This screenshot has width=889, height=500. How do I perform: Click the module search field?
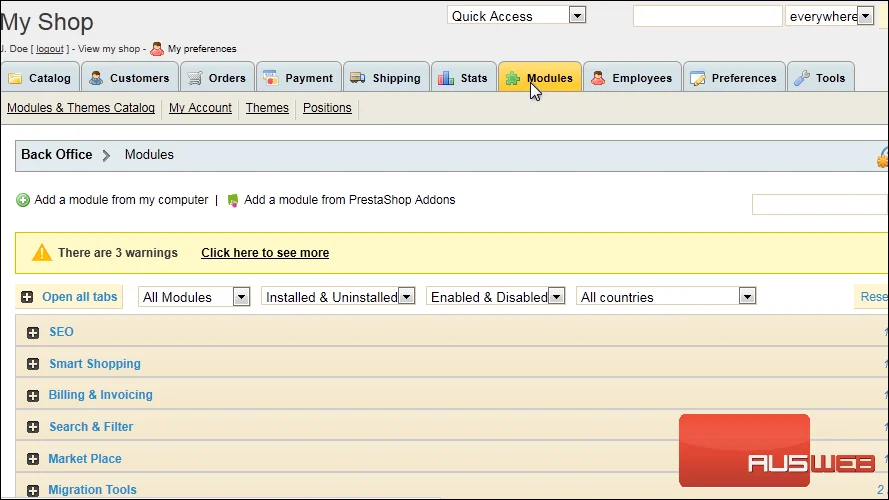pos(820,204)
